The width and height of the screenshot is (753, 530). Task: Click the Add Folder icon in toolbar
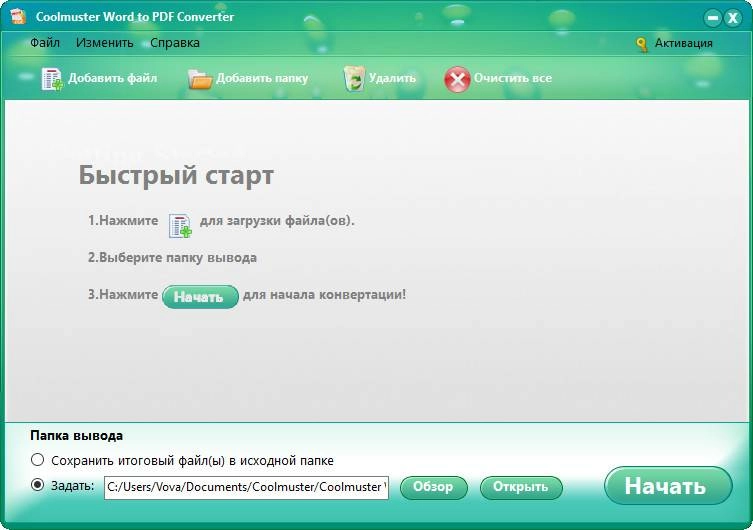200,79
